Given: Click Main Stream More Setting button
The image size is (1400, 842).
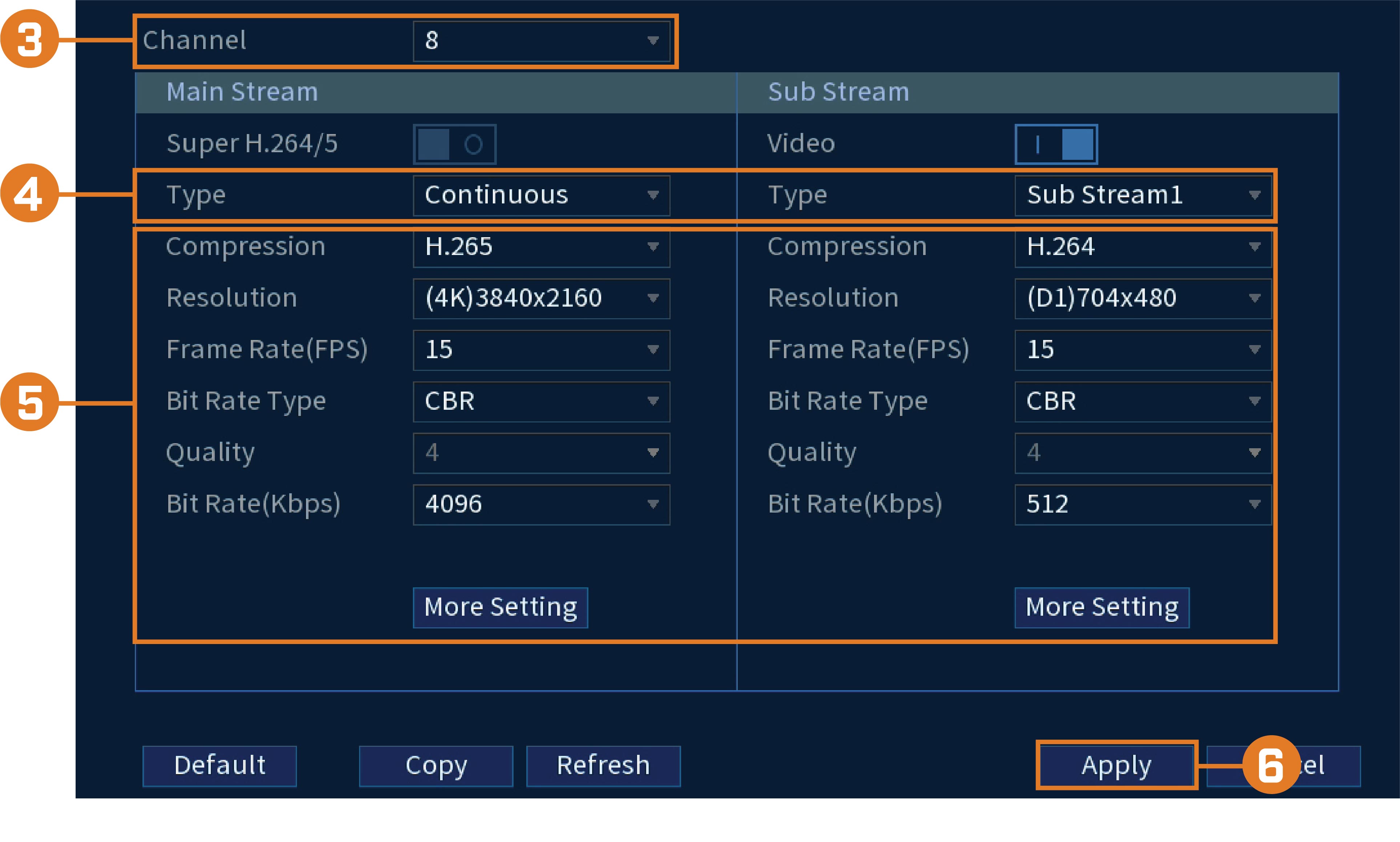Looking at the screenshot, I should click(x=500, y=608).
